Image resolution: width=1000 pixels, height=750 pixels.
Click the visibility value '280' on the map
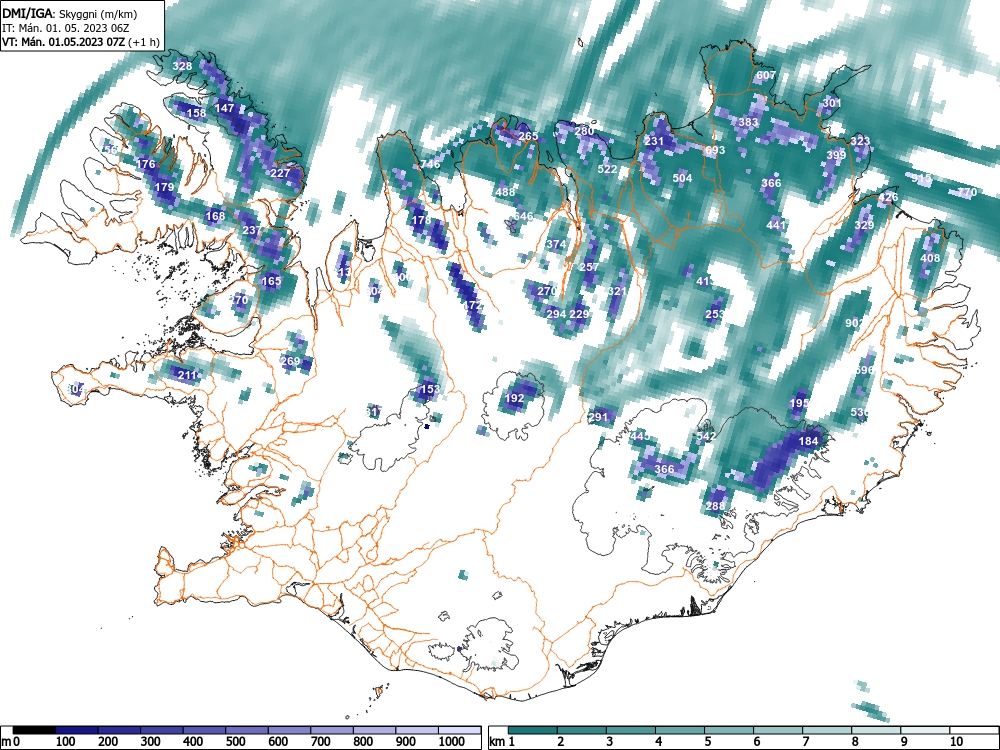pos(584,131)
